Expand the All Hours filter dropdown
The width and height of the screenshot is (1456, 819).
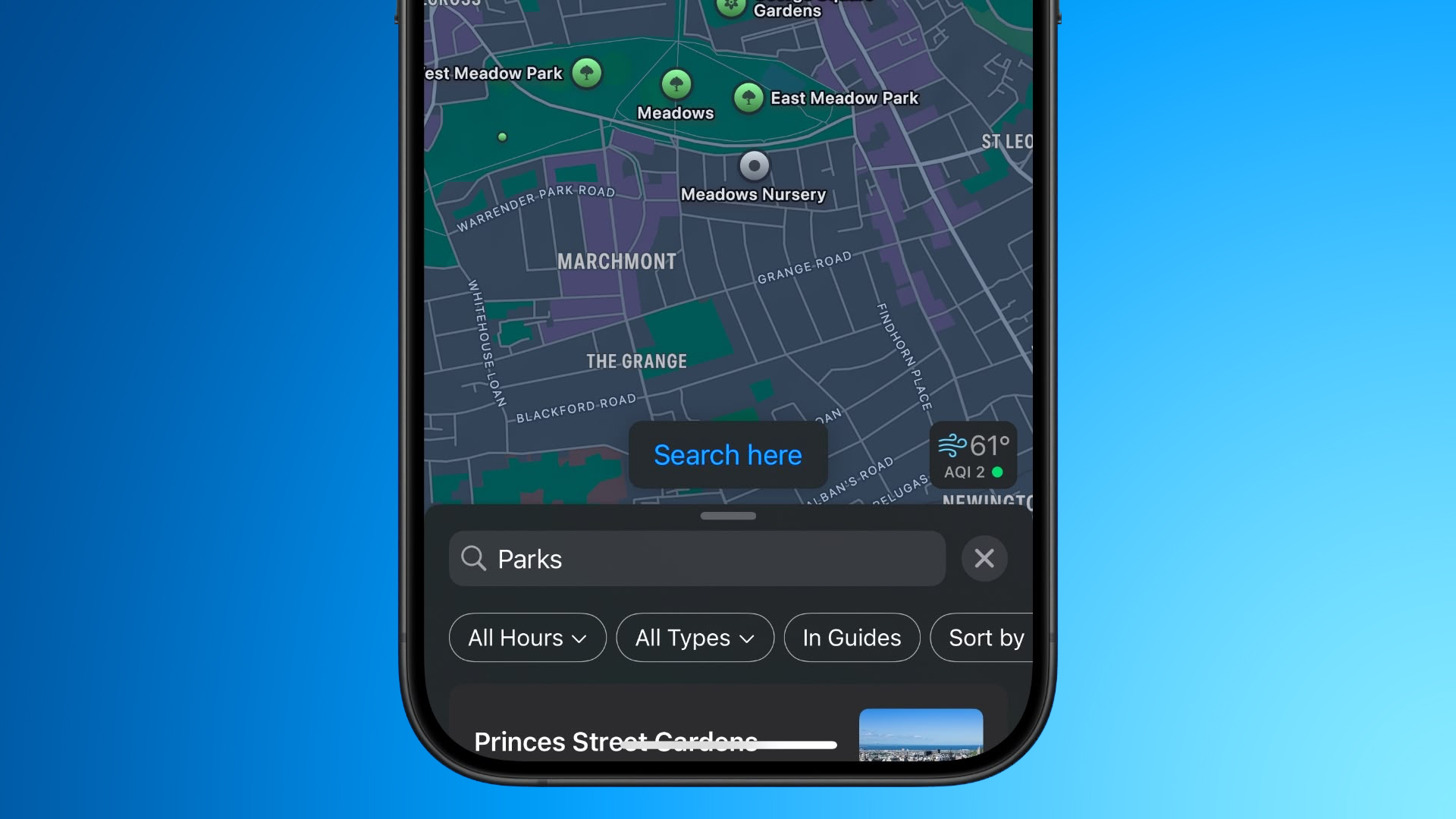[x=527, y=637]
